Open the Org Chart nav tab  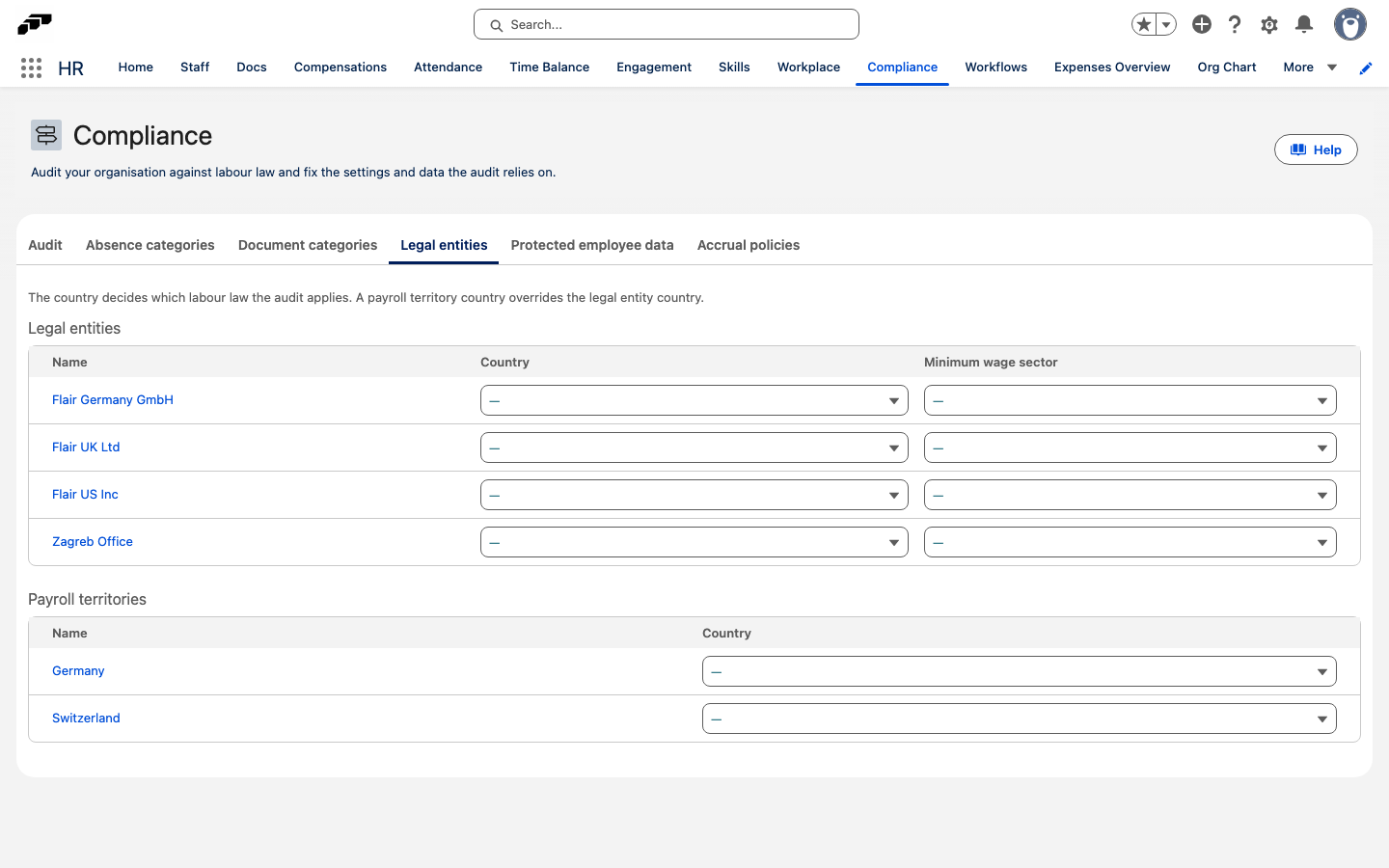(1227, 68)
